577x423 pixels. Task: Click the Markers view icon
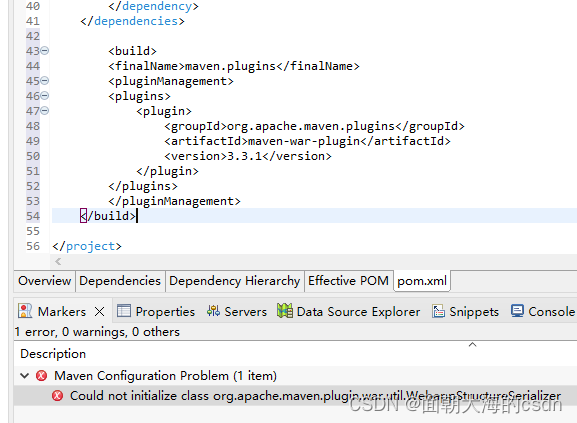(x=25, y=311)
